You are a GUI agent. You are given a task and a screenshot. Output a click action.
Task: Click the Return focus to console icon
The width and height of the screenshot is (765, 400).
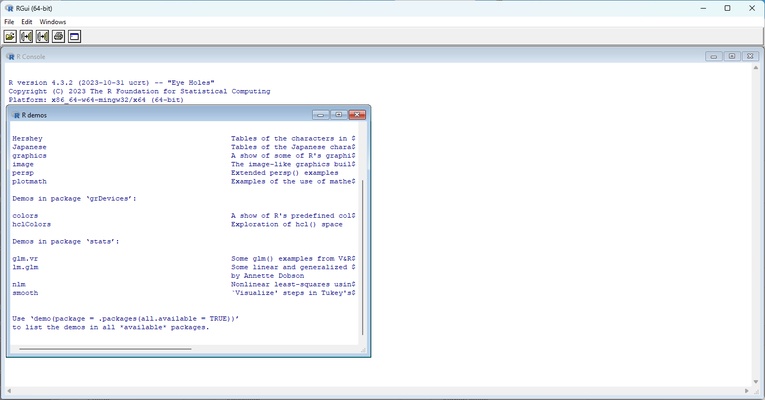pos(75,37)
